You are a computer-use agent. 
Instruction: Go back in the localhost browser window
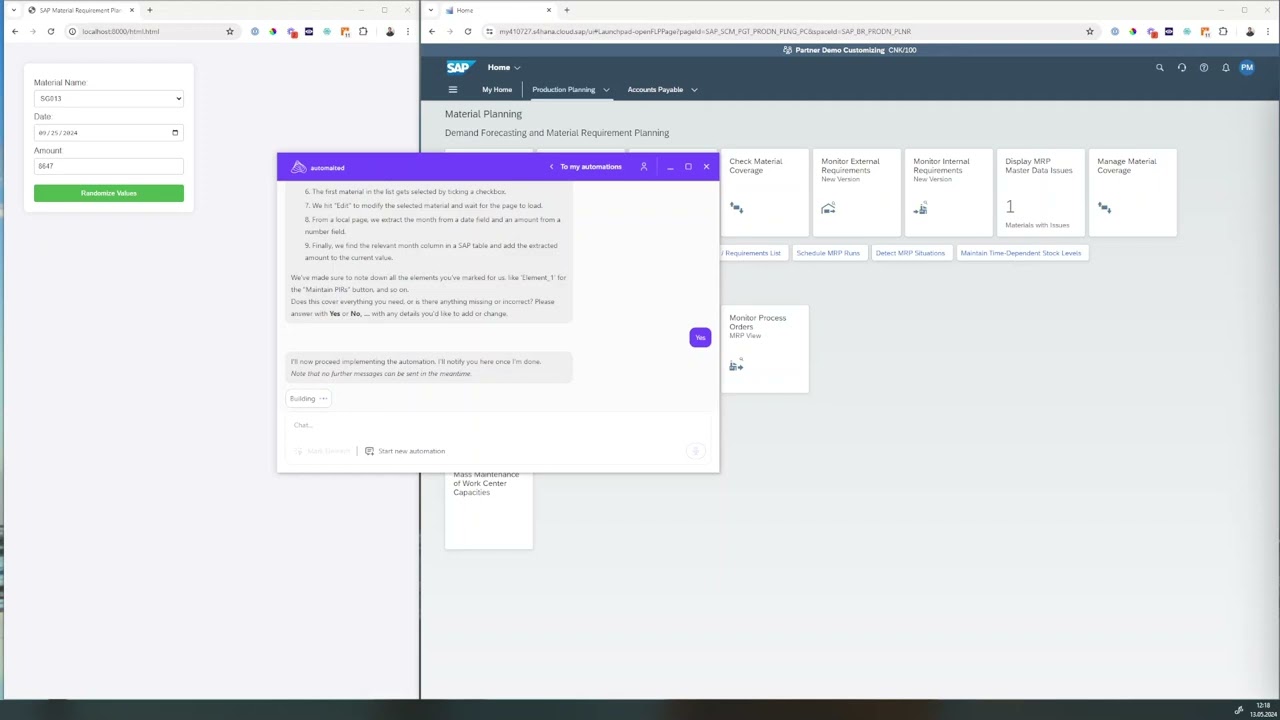(15, 31)
